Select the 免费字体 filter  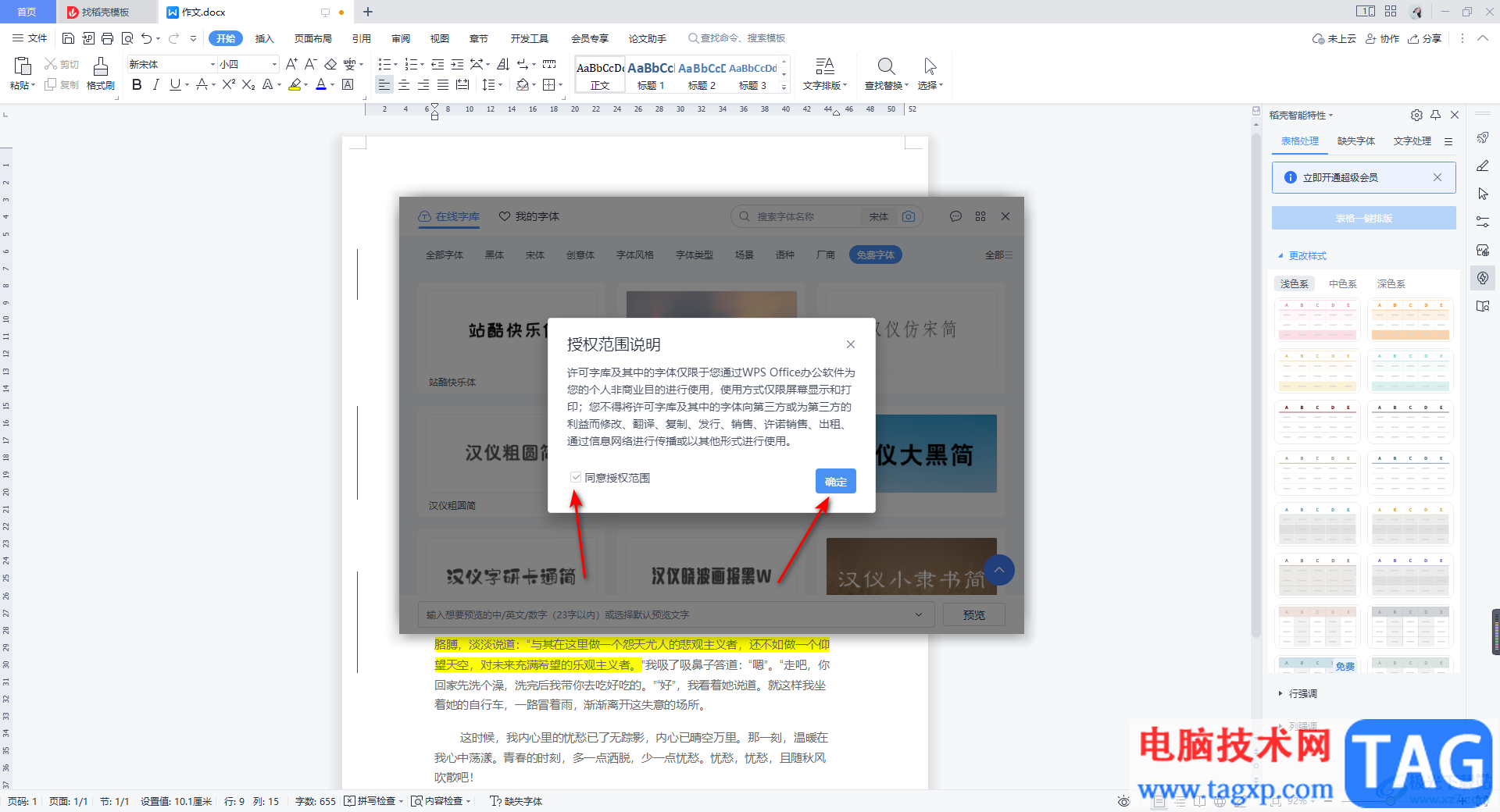pos(875,255)
